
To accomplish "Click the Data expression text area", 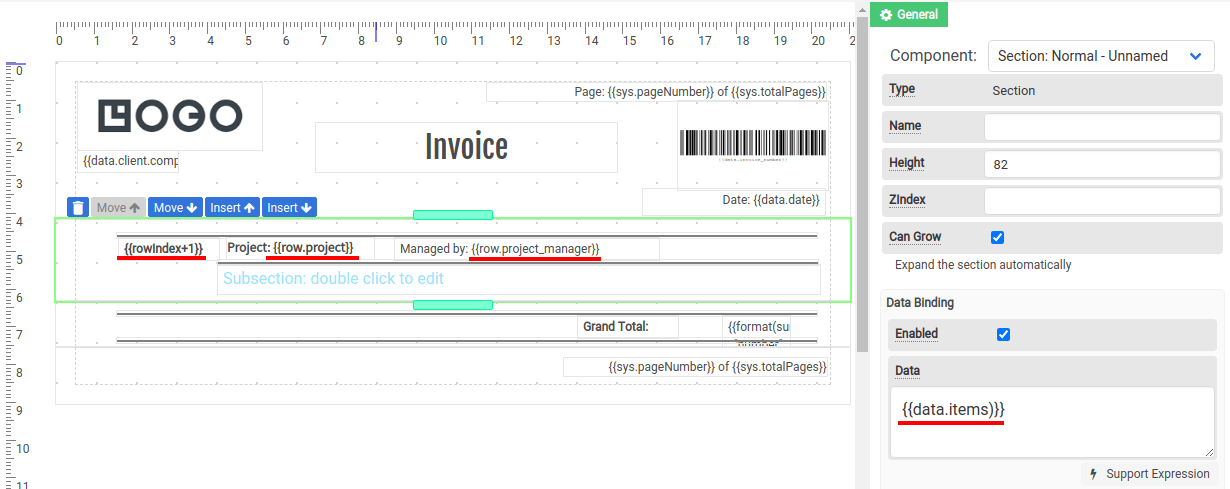I will coord(1052,423).
